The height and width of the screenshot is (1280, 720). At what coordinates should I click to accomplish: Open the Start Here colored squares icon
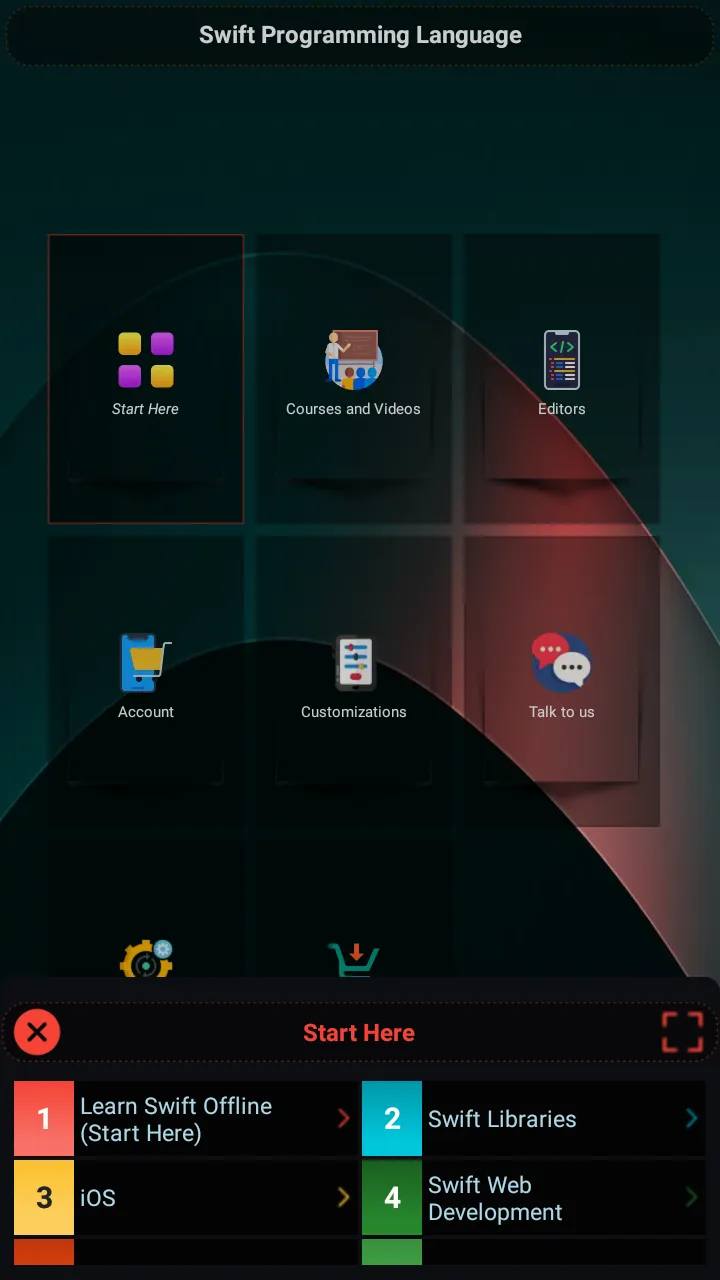tap(146, 360)
